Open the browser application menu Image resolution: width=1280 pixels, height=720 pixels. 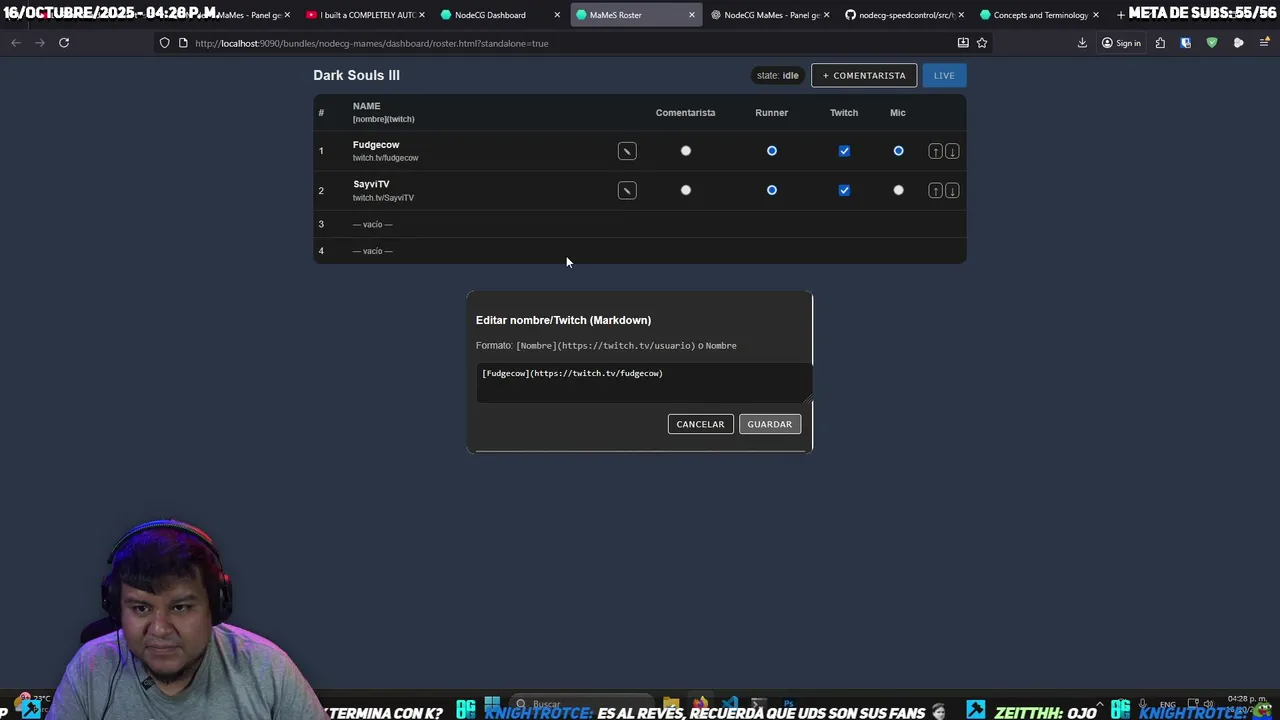[x=1264, y=43]
